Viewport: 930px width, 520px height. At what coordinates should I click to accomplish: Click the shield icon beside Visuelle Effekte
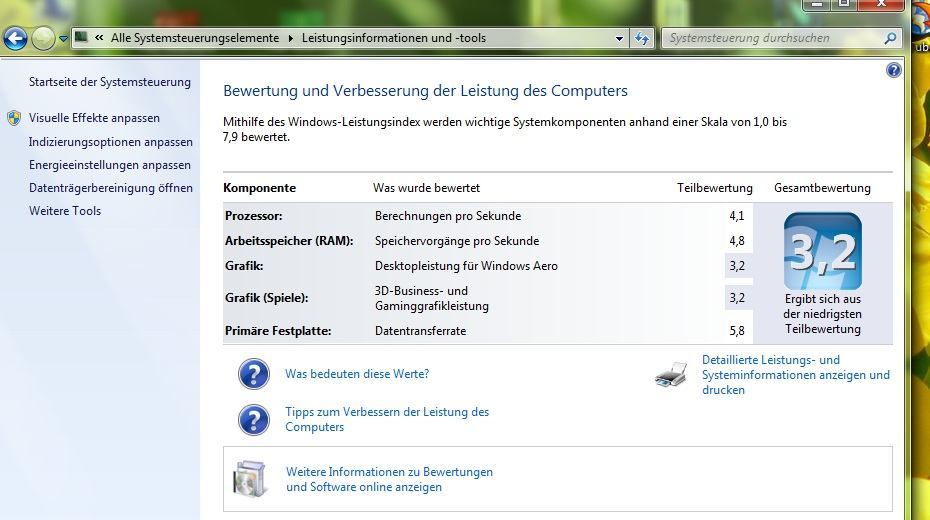(14, 118)
